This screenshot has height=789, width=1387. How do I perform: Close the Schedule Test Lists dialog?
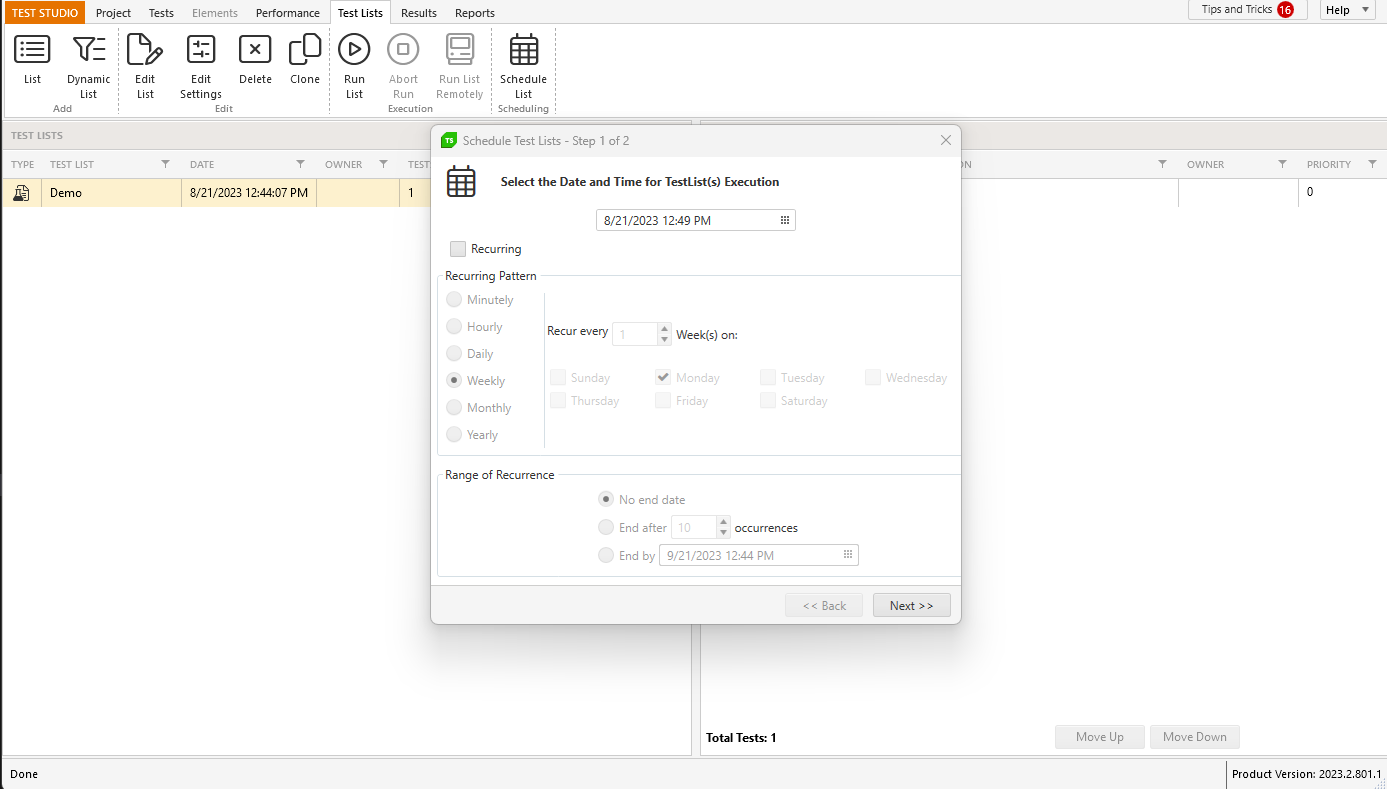[x=946, y=140]
